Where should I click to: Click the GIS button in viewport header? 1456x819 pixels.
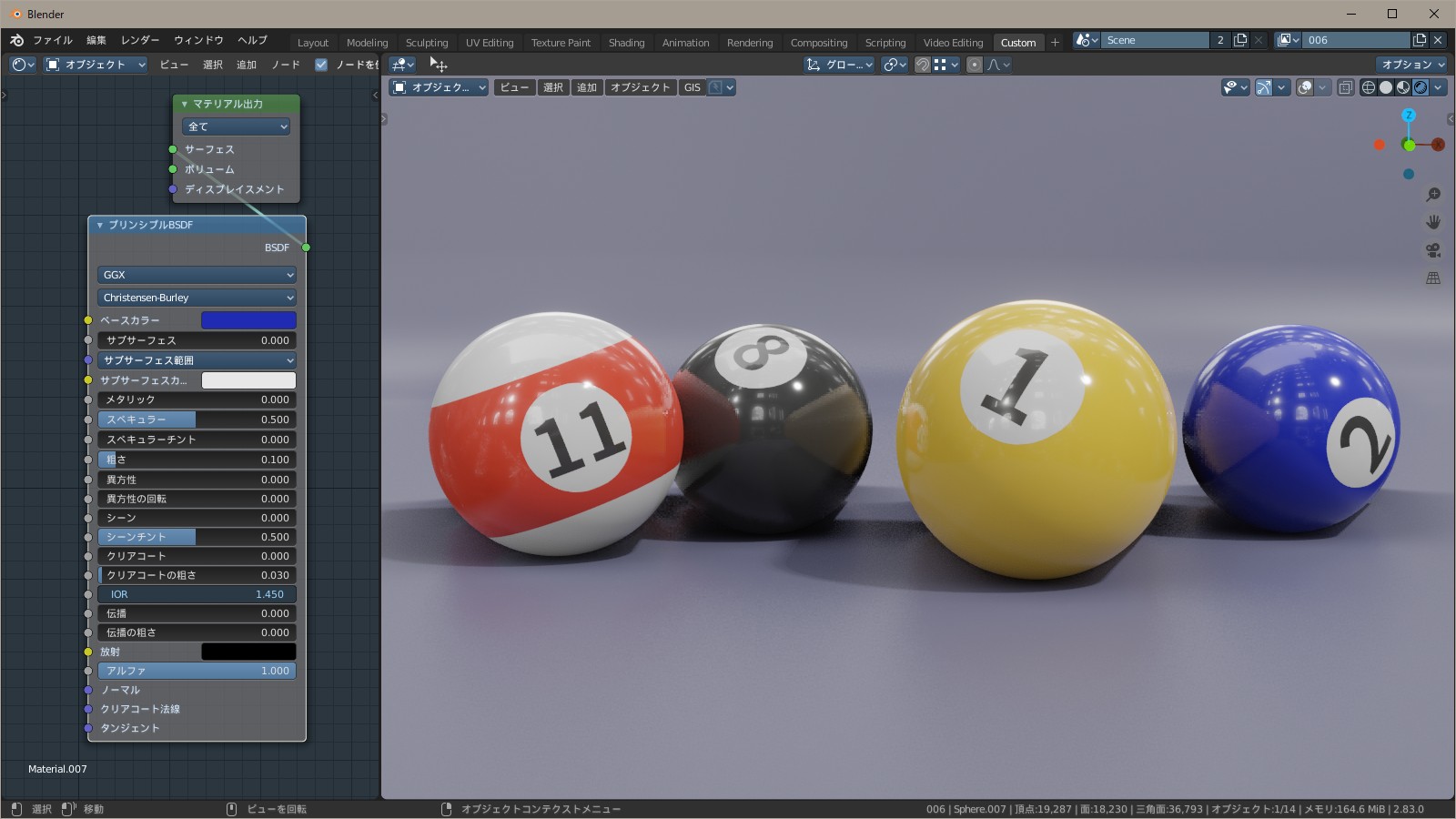point(693,87)
